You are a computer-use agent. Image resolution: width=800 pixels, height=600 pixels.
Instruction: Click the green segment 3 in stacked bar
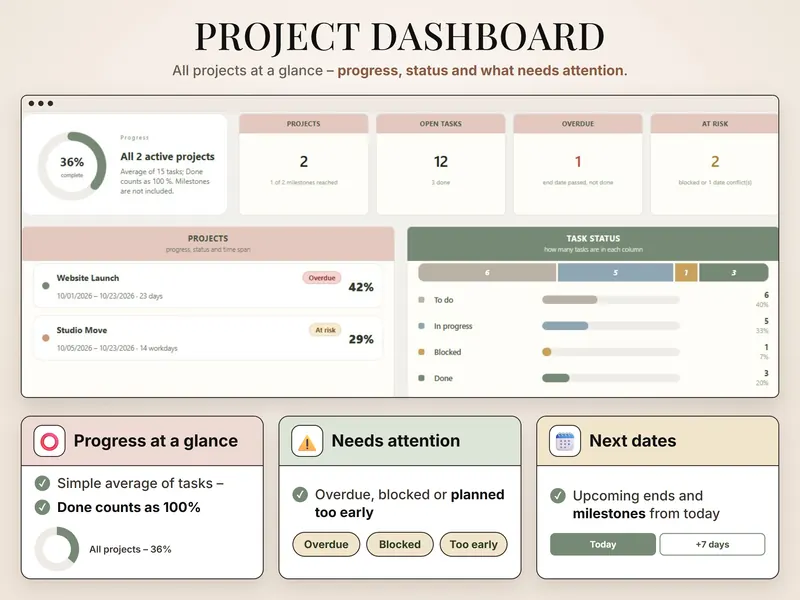click(x=734, y=272)
